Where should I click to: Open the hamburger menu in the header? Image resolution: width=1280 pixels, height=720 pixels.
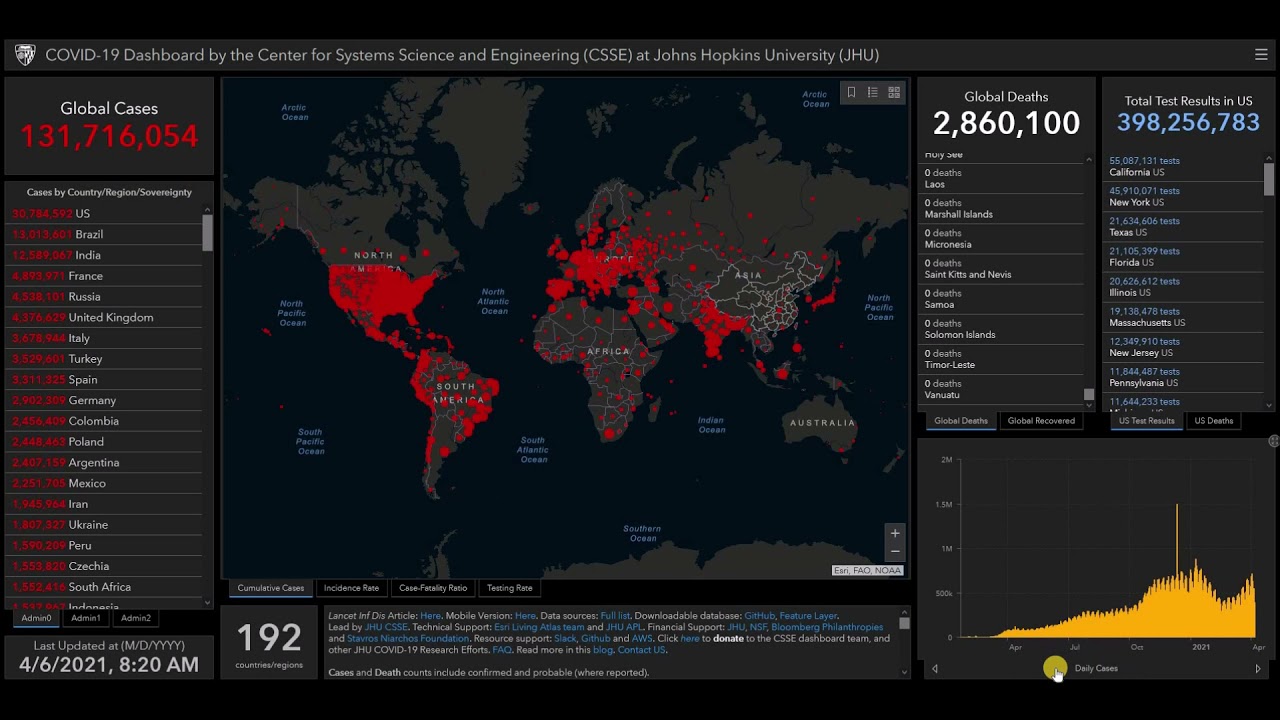click(1261, 55)
